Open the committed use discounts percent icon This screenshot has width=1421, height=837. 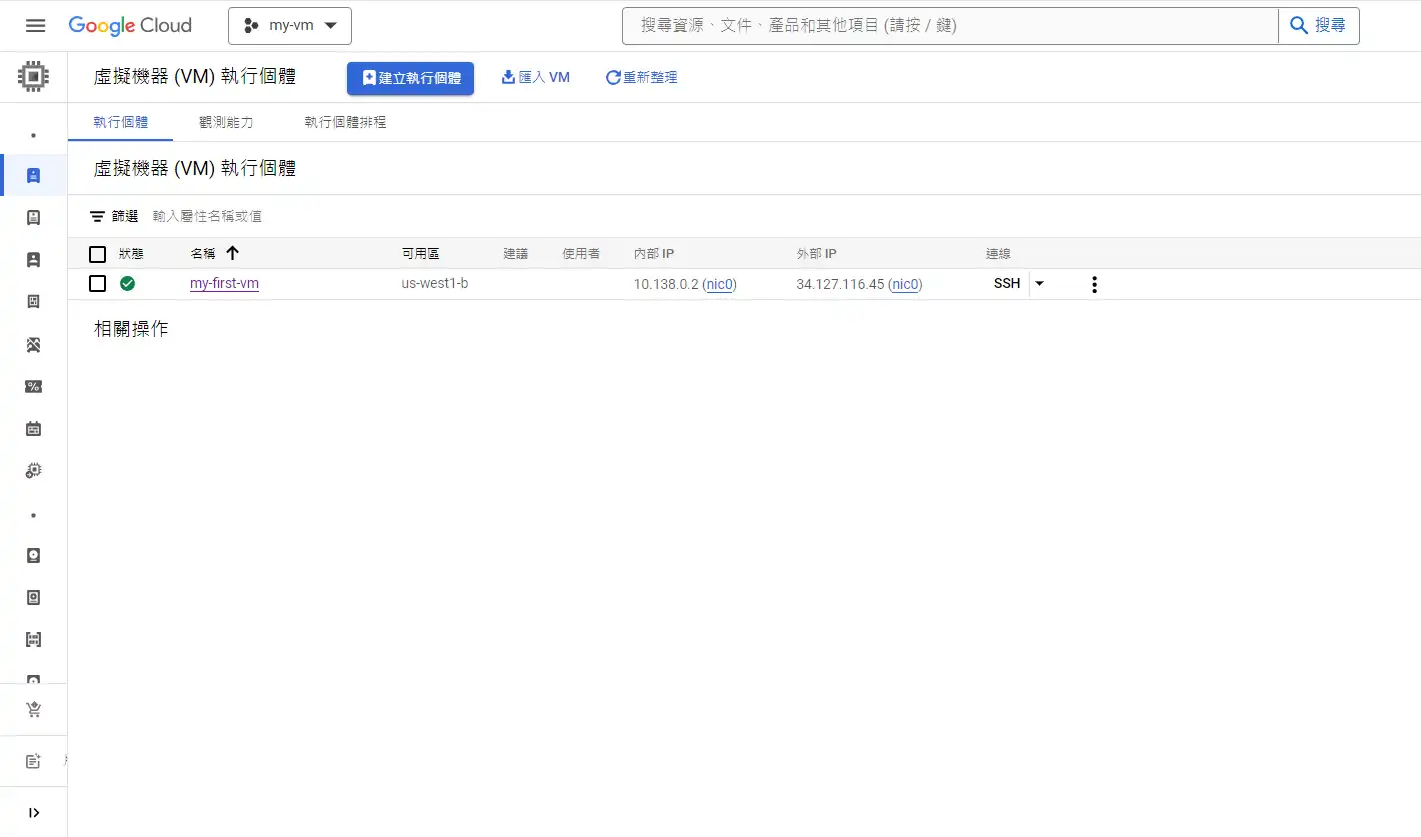pyautogui.click(x=33, y=387)
